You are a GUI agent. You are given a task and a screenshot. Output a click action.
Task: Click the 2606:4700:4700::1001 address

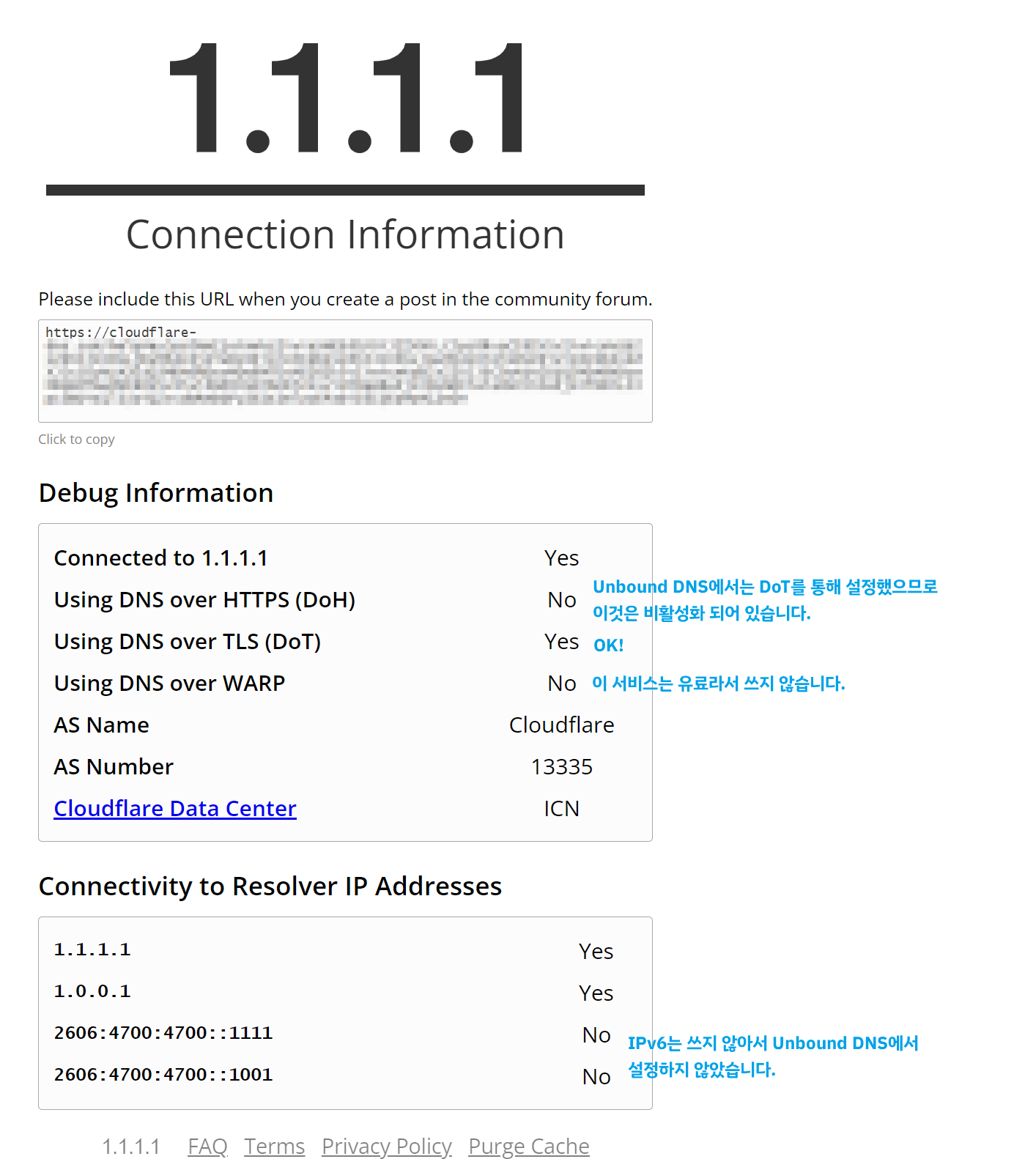click(163, 1075)
